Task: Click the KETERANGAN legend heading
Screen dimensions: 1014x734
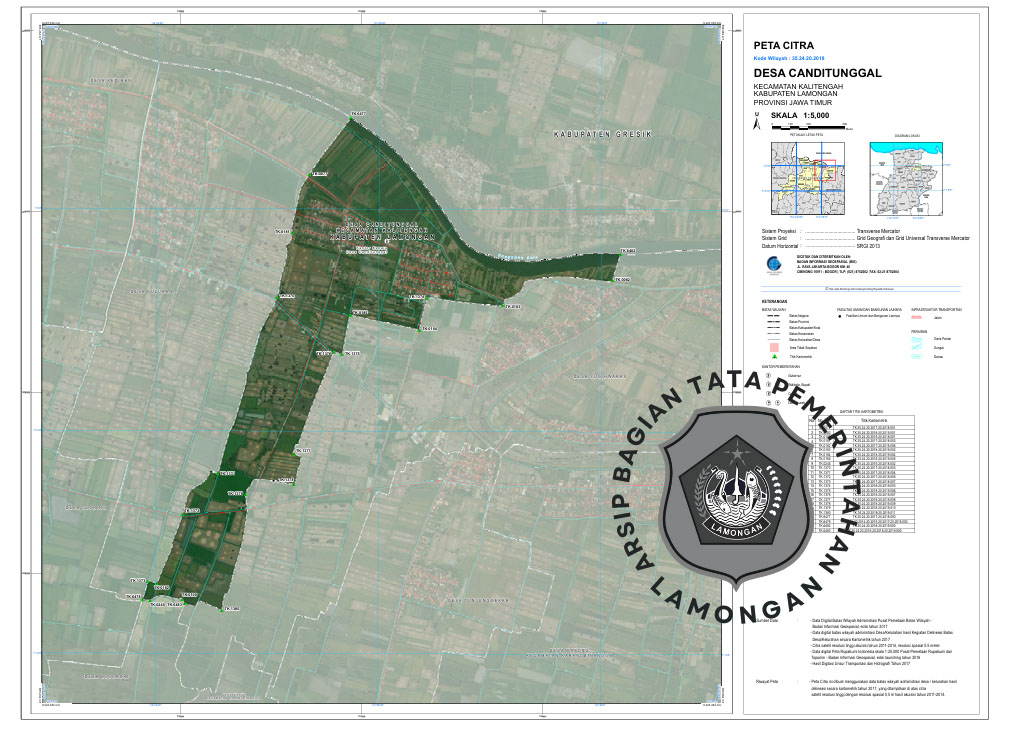Action: point(774,301)
